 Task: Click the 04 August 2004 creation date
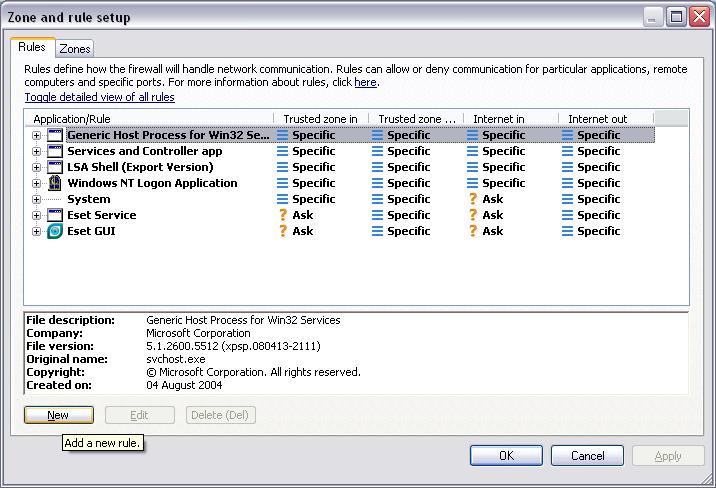(184, 385)
